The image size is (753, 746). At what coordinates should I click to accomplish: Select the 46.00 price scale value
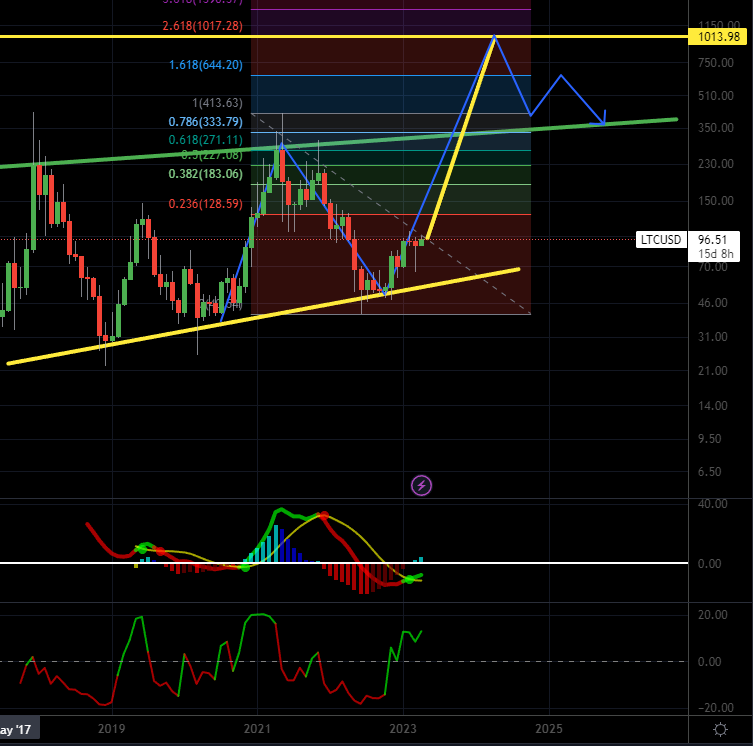(x=713, y=303)
